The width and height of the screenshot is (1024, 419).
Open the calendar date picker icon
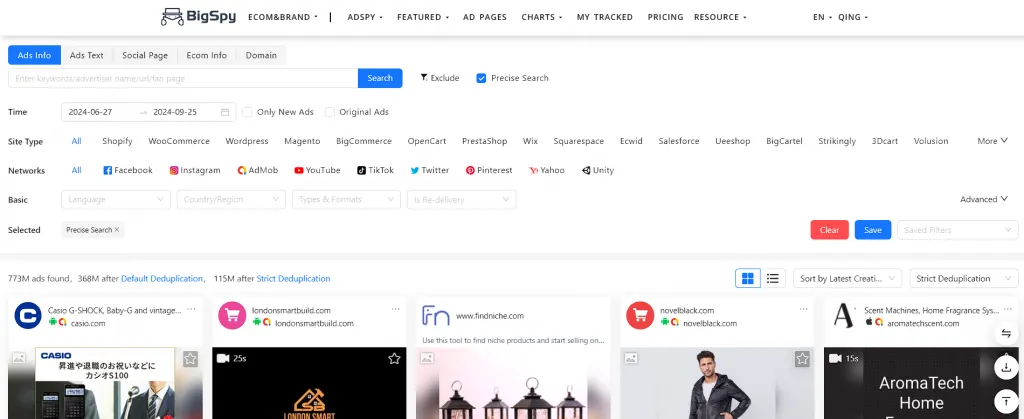click(x=226, y=112)
